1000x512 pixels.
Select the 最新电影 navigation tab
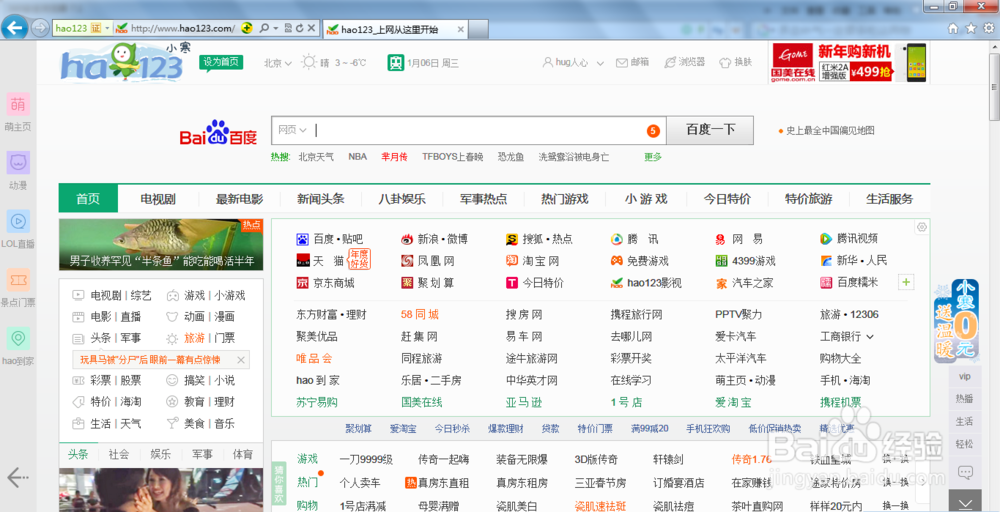click(x=239, y=199)
